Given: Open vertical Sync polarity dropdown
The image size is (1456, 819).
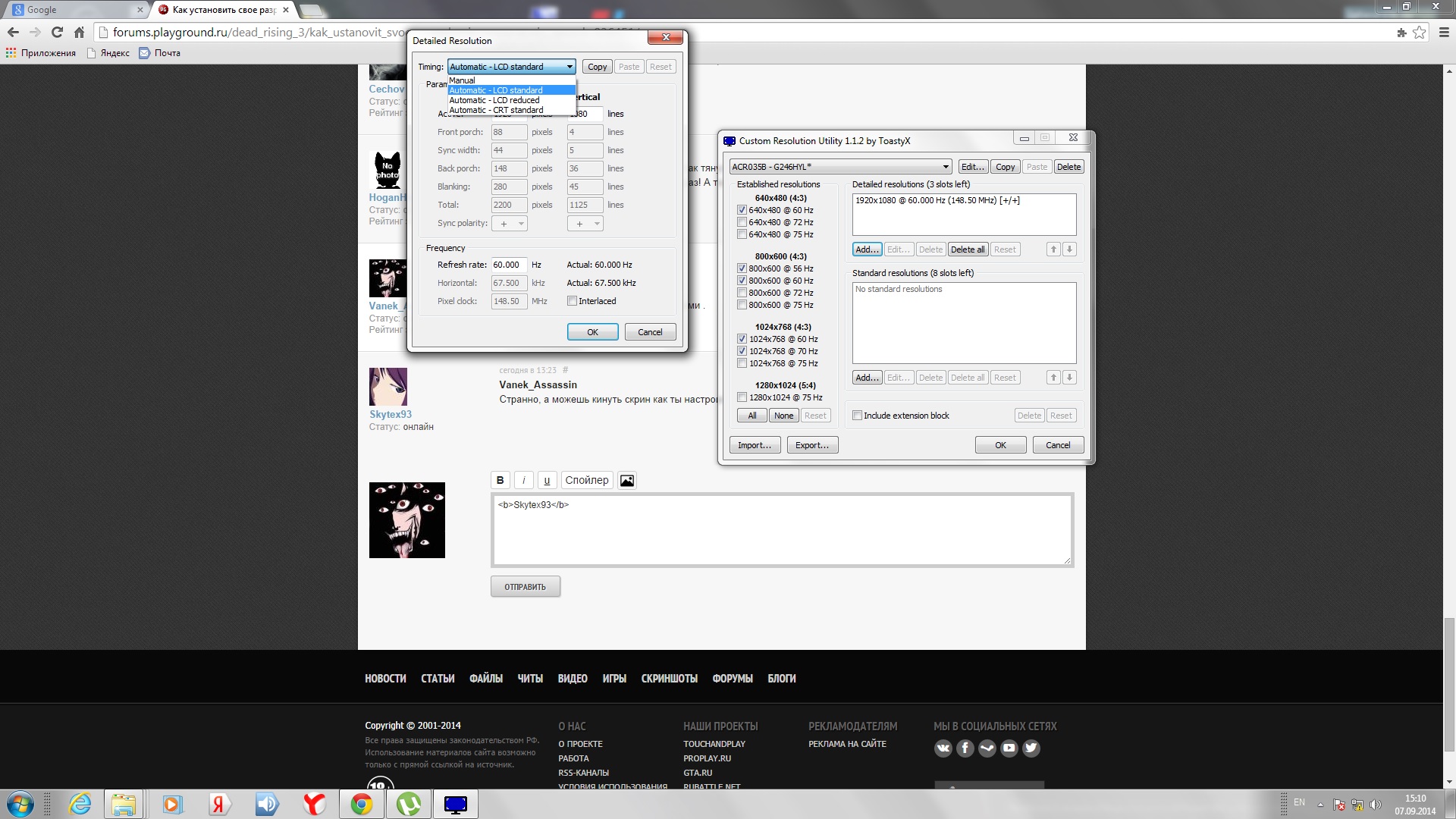Looking at the screenshot, I should [x=585, y=224].
